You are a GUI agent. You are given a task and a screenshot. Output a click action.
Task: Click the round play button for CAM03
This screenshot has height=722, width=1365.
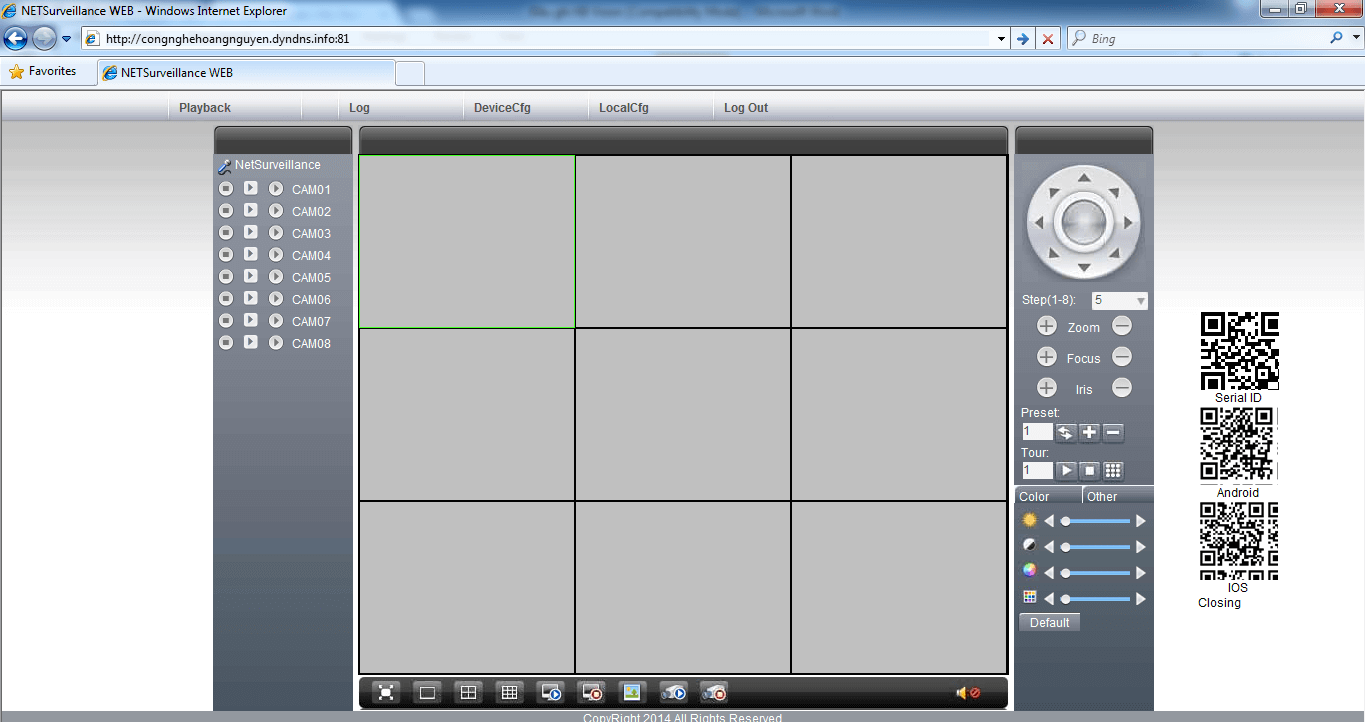click(276, 233)
